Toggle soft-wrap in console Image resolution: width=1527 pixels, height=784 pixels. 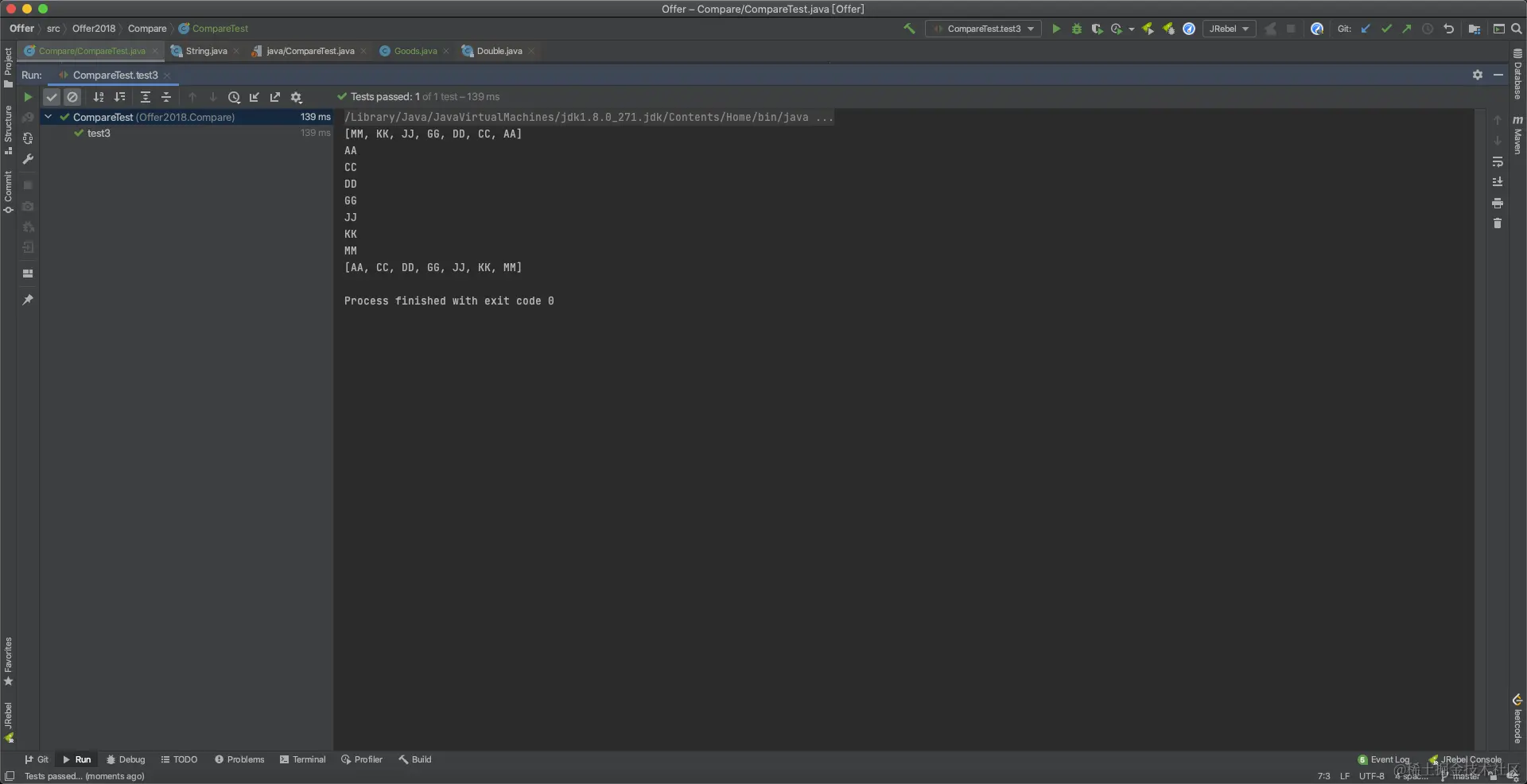point(1498,161)
